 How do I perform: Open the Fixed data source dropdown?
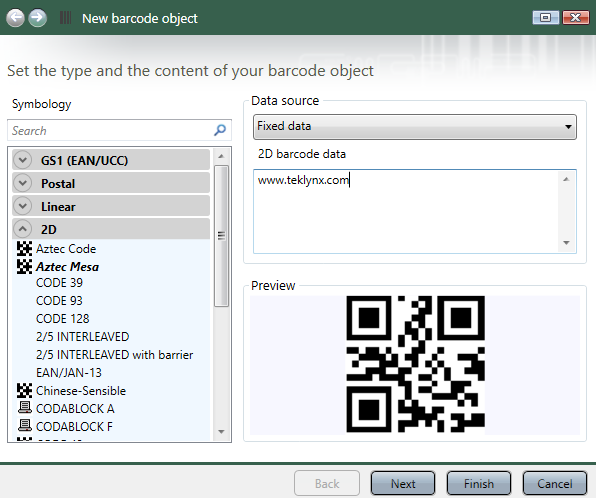tap(415, 127)
